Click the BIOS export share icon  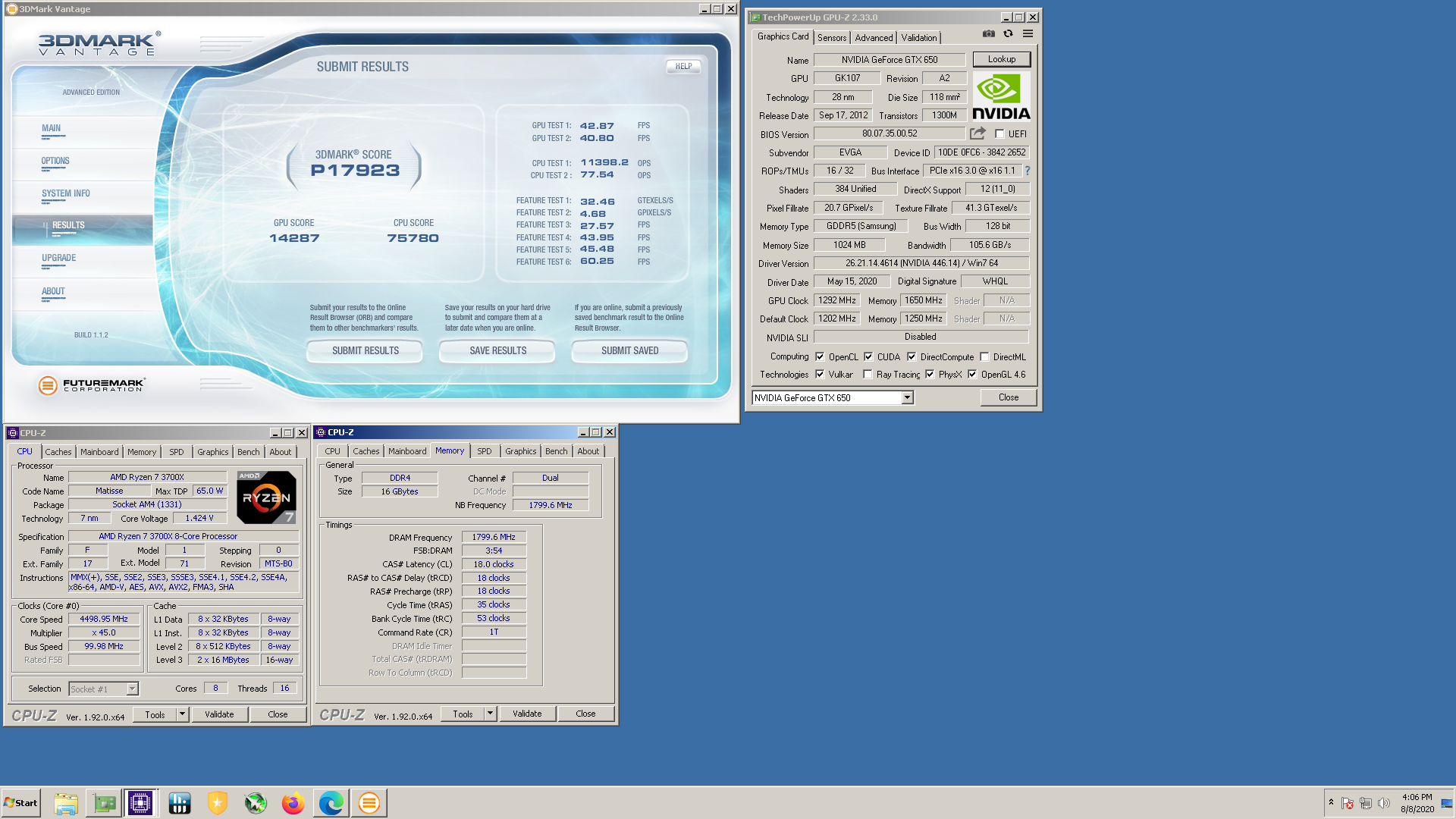pos(977,133)
